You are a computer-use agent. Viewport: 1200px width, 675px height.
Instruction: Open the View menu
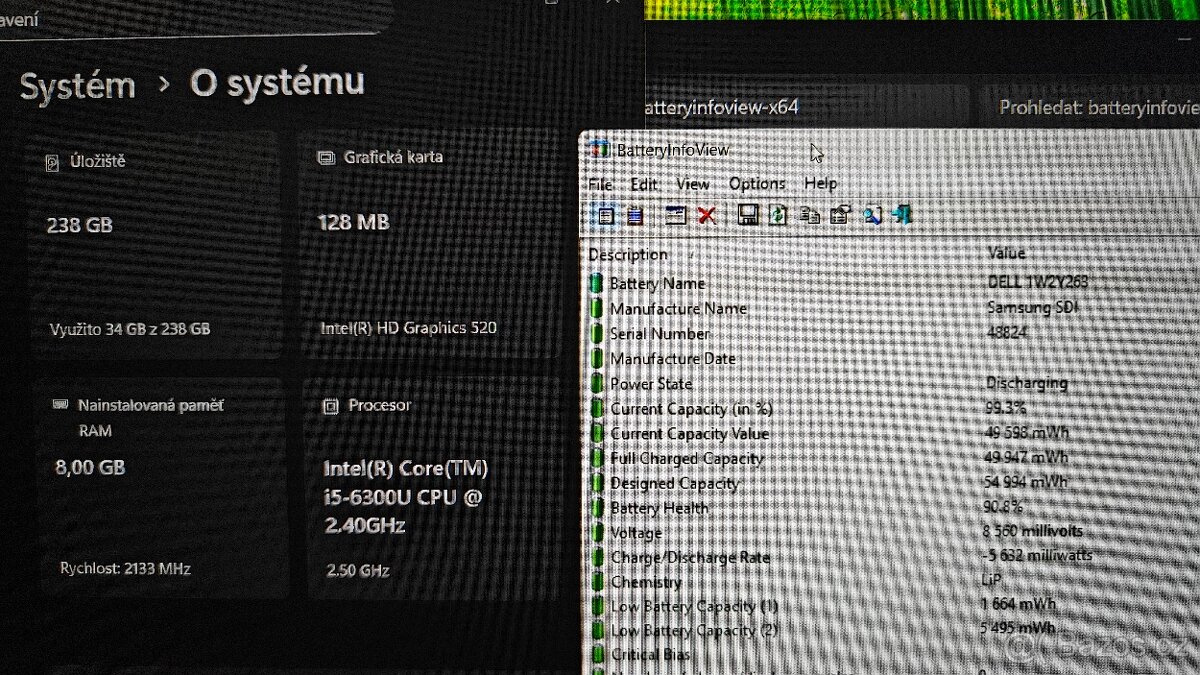click(693, 184)
